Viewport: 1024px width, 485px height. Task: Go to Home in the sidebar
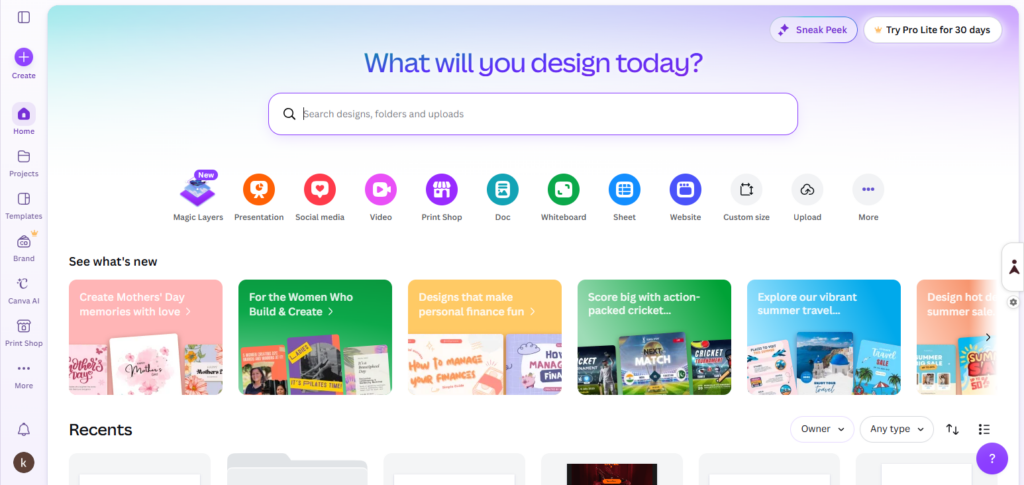click(x=24, y=119)
